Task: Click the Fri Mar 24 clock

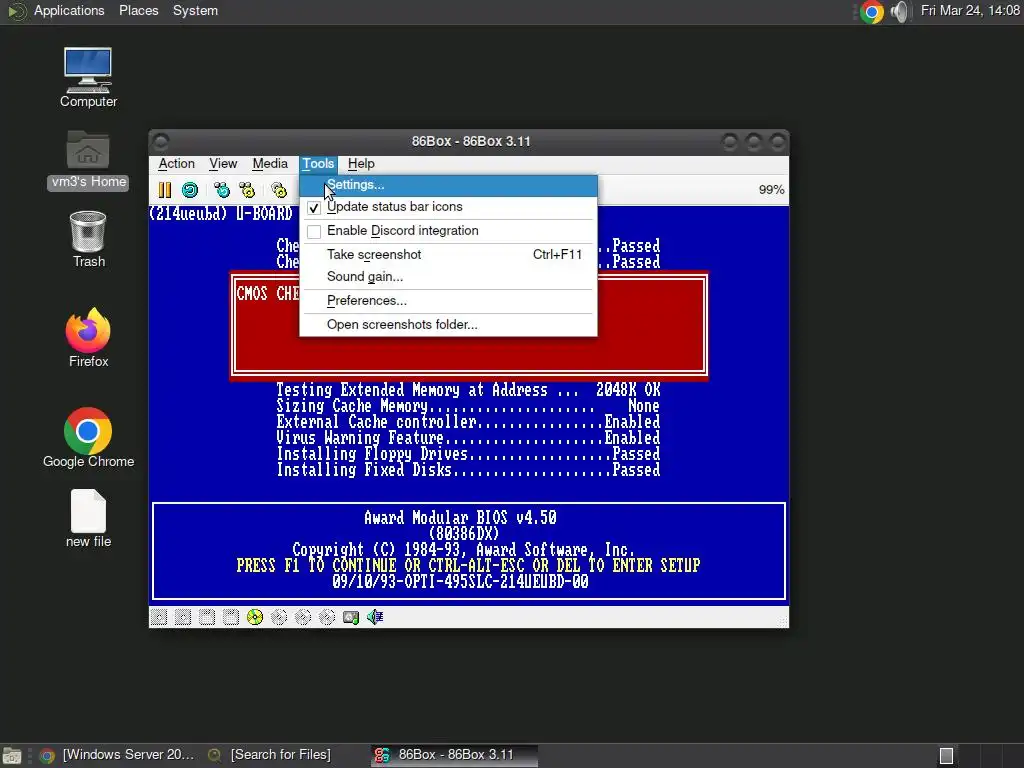Action: pyautogui.click(x=970, y=11)
